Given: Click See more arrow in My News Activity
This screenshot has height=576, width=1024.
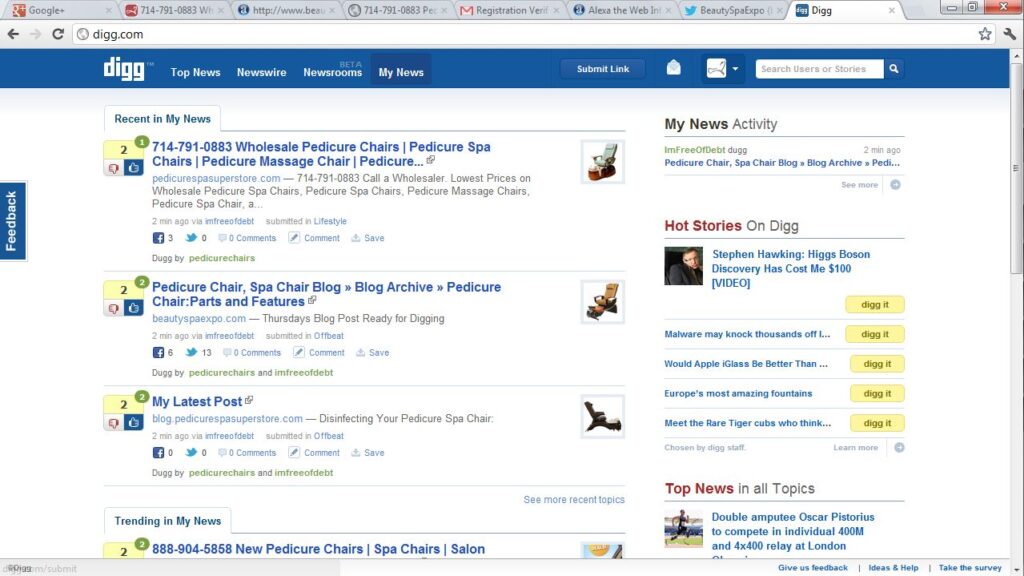Looking at the screenshot, I should [x=895, y=185].
